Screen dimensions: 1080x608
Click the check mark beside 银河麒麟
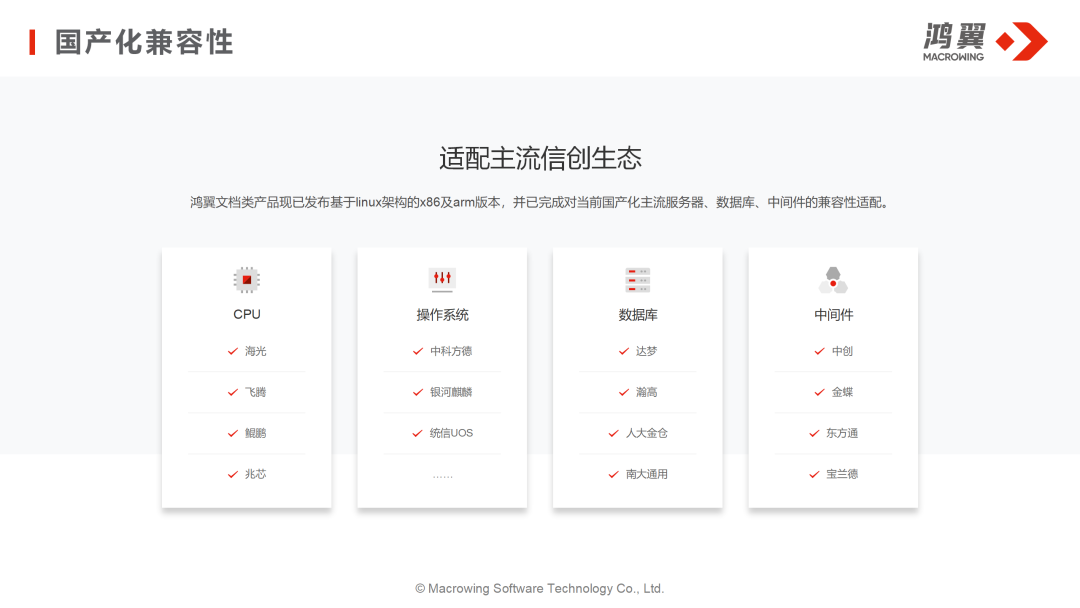click(x=417, y=392)
